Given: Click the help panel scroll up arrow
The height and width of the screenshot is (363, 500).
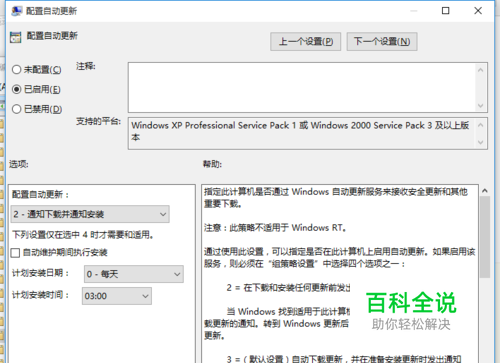Looking at the screenshot, I should pyautogui.click(x=485, y=191).
